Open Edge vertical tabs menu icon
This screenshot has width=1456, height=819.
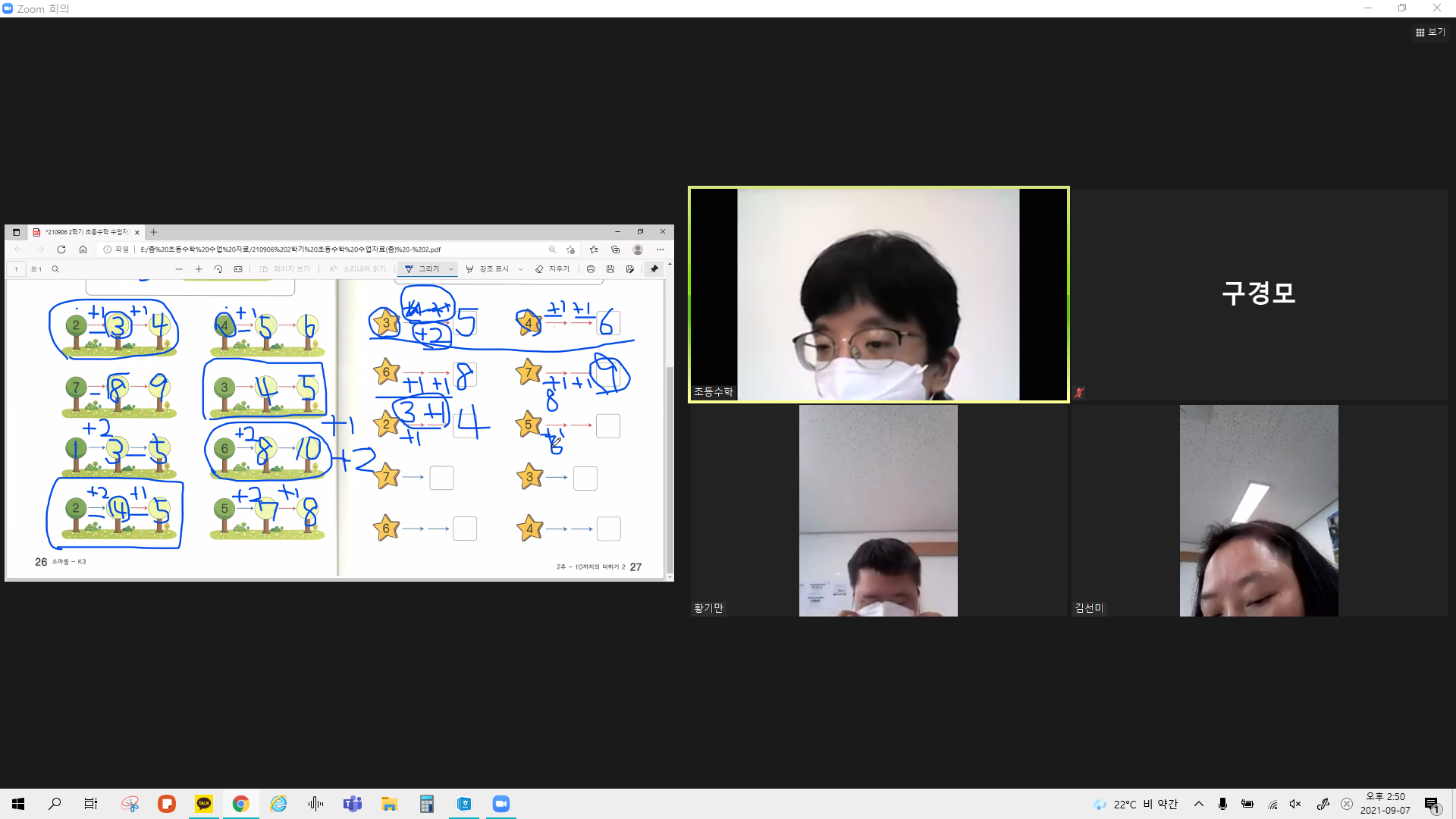[x=16, y=232]
